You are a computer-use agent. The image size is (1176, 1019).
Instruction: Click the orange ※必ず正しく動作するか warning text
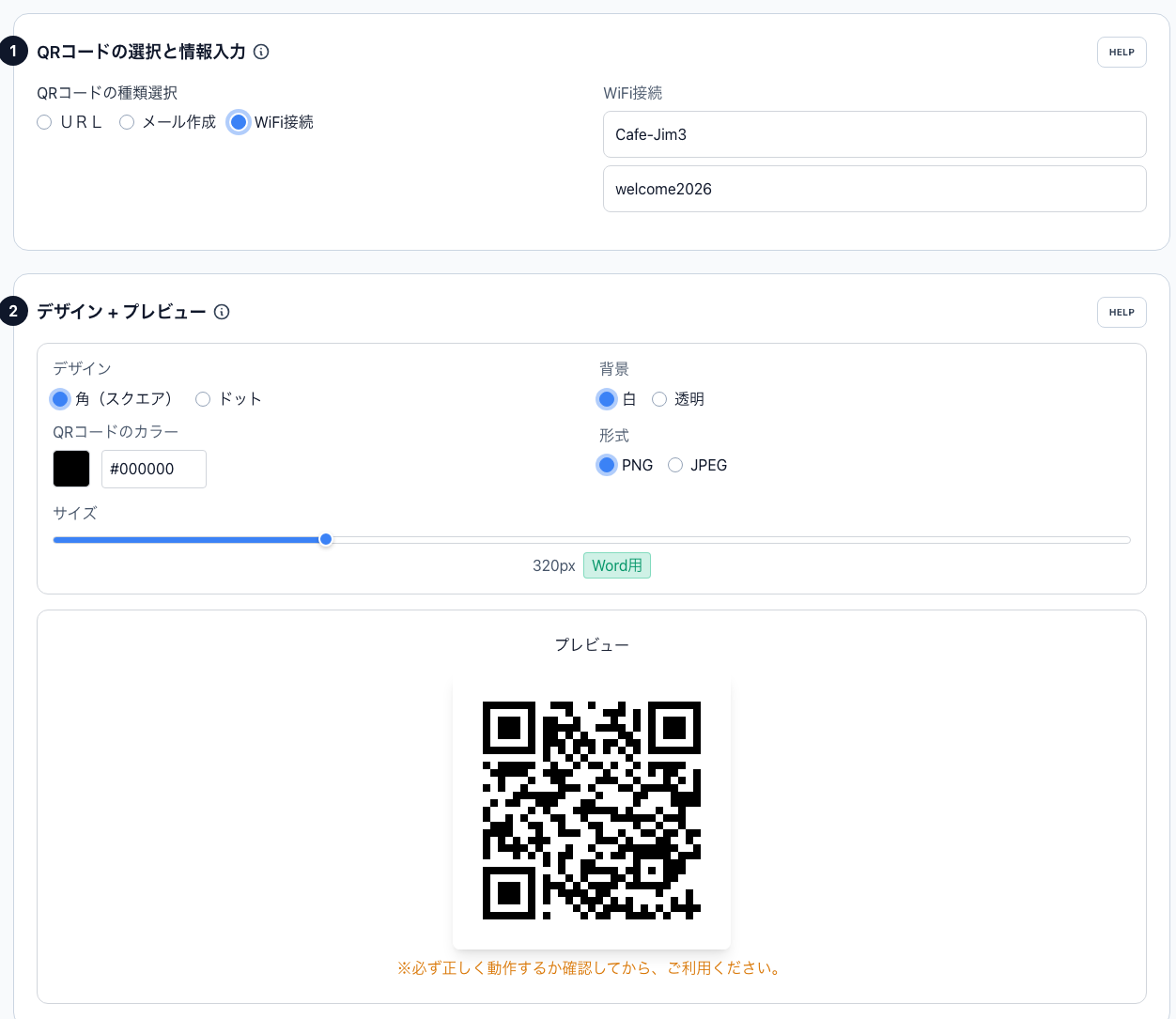point(592,968)
